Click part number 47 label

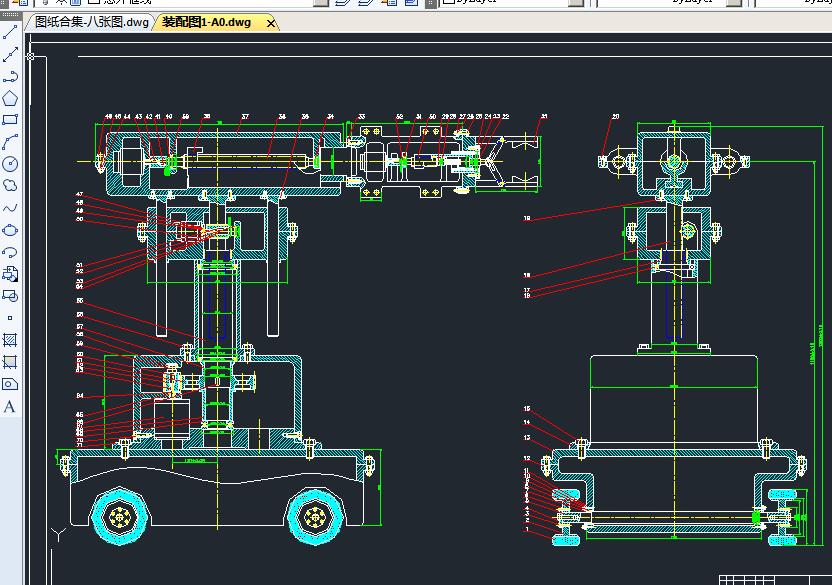click(x=80, y=195)
